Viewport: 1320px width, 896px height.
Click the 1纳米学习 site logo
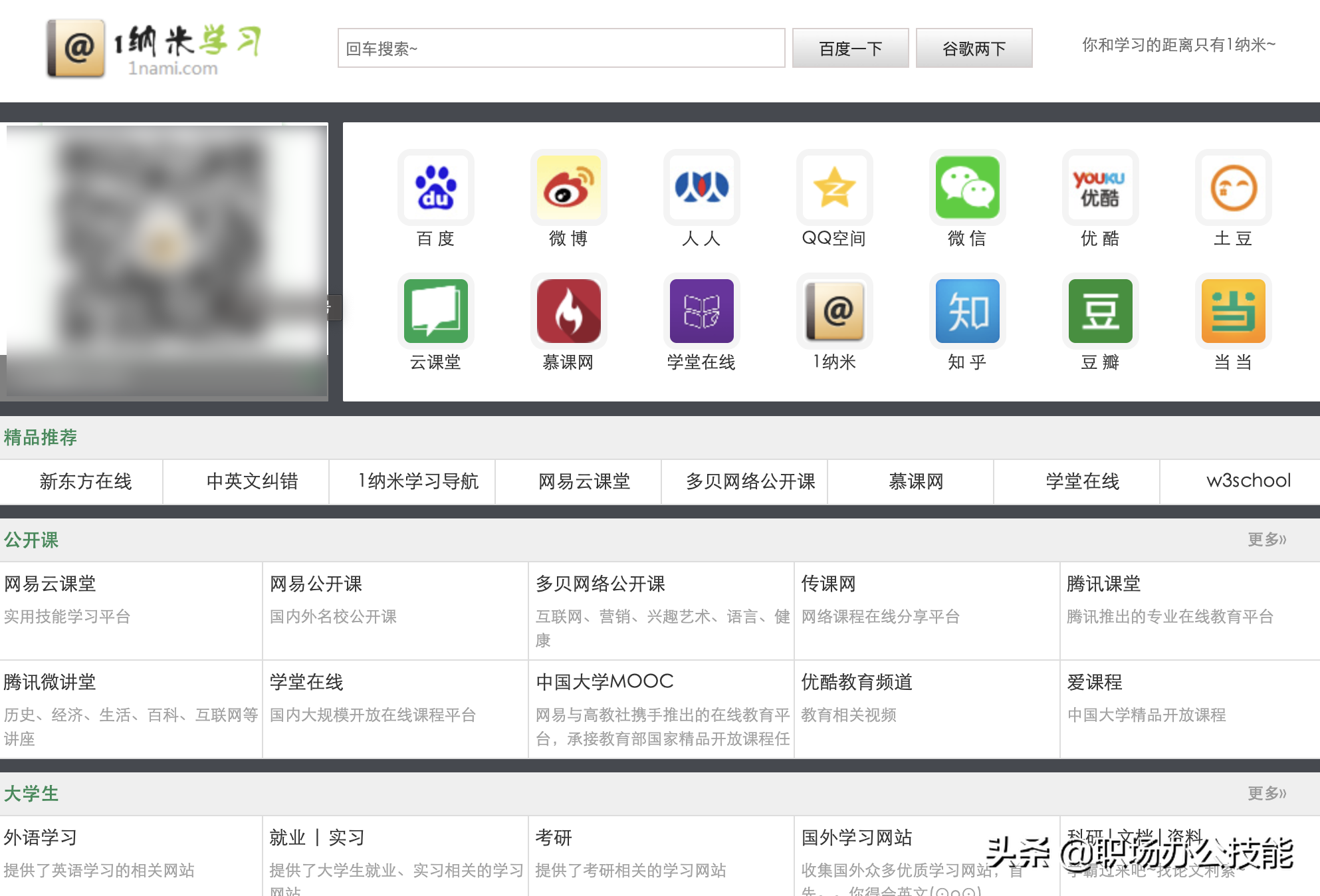(154, 49)
